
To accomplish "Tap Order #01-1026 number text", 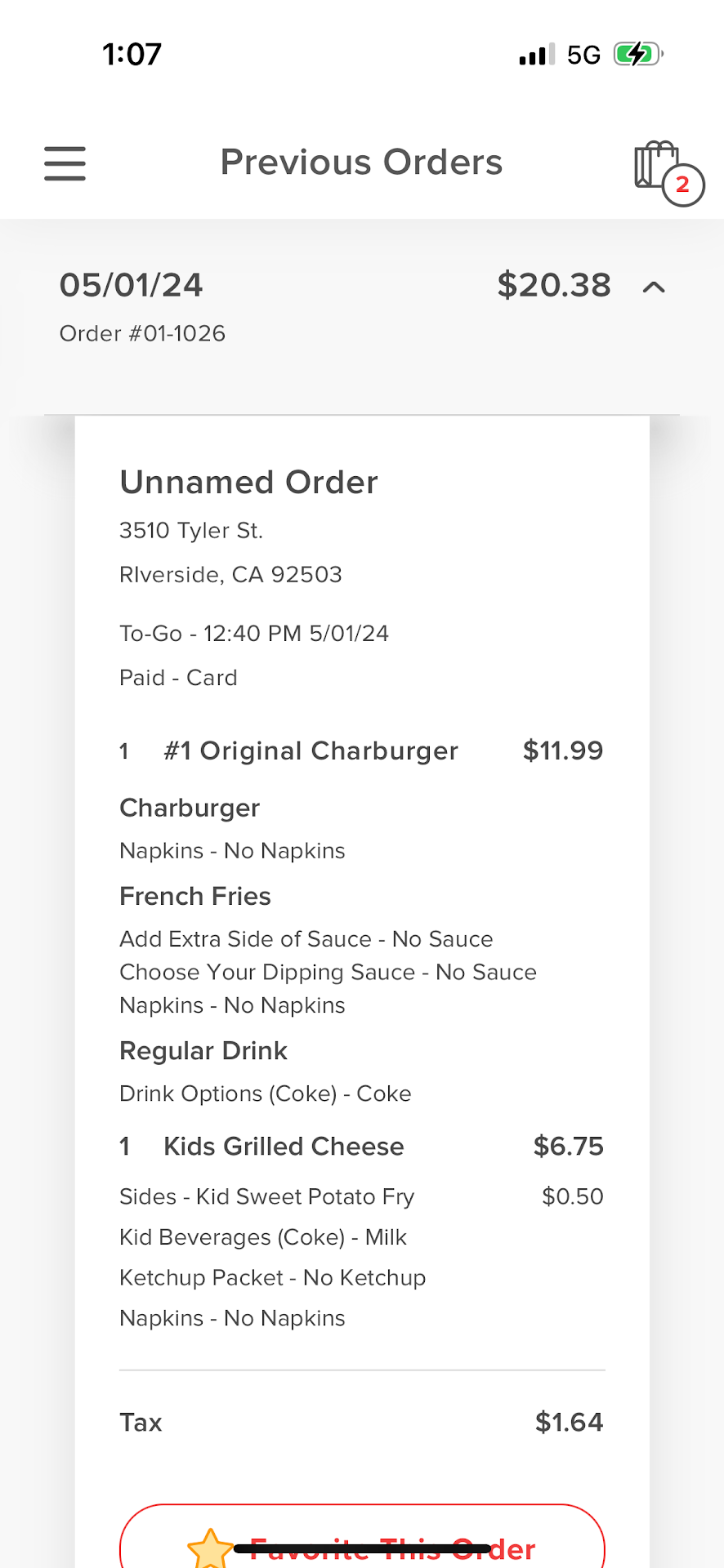I will (x=142, y=333).
